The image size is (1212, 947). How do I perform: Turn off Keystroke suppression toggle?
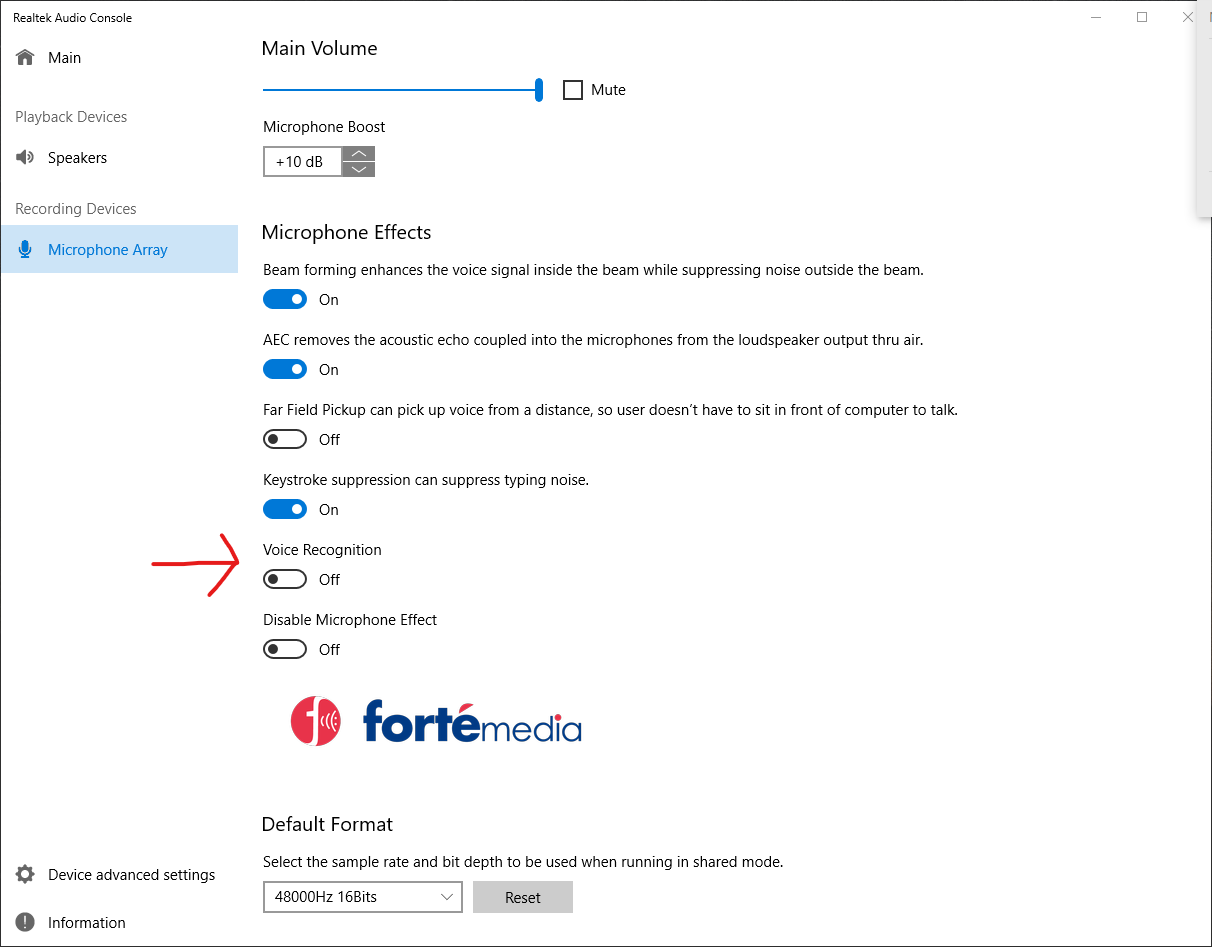(285, 509)
